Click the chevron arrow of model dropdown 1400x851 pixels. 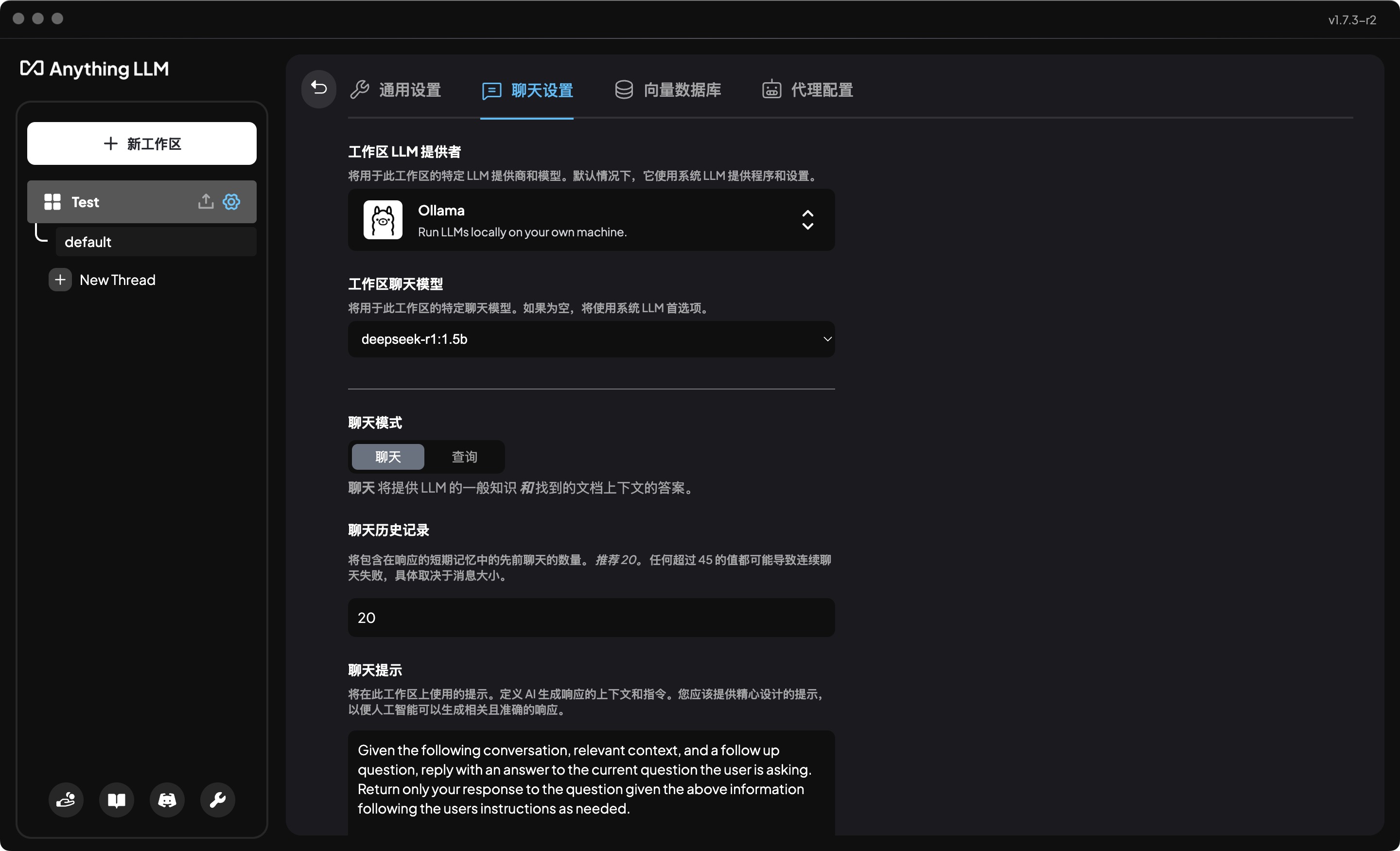coord(827,339)
